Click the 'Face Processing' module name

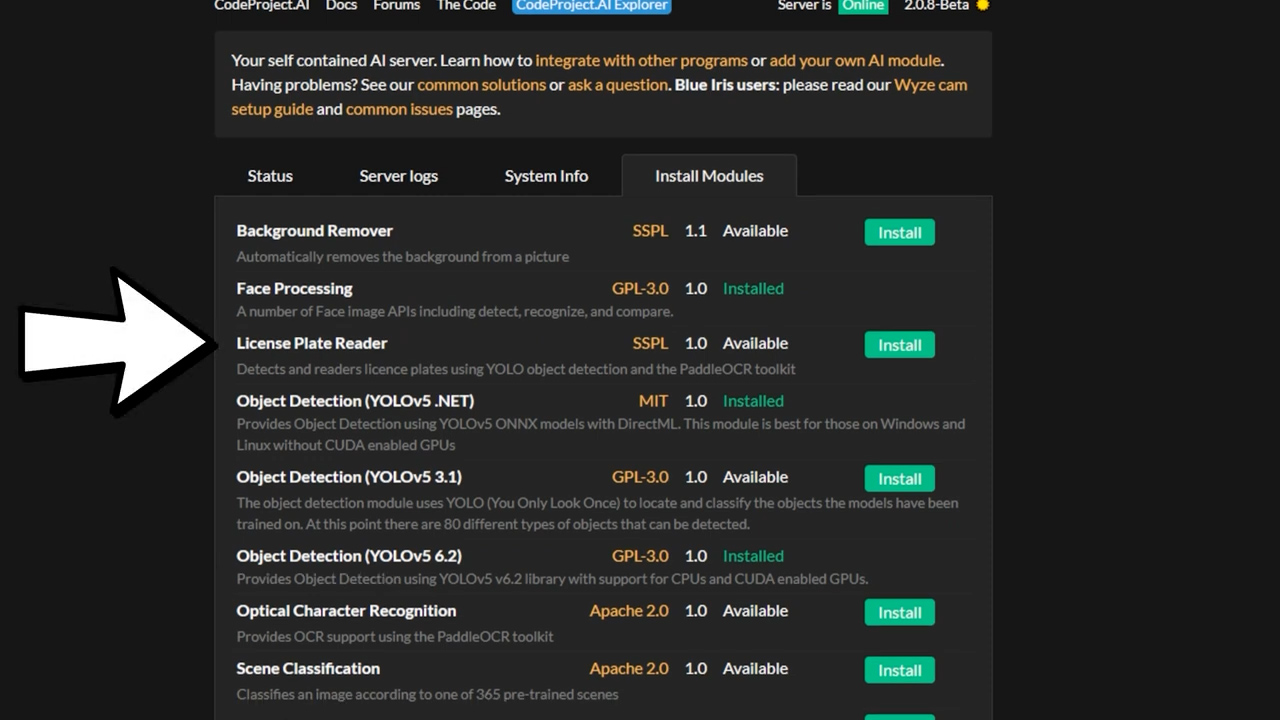click(294, 288)
